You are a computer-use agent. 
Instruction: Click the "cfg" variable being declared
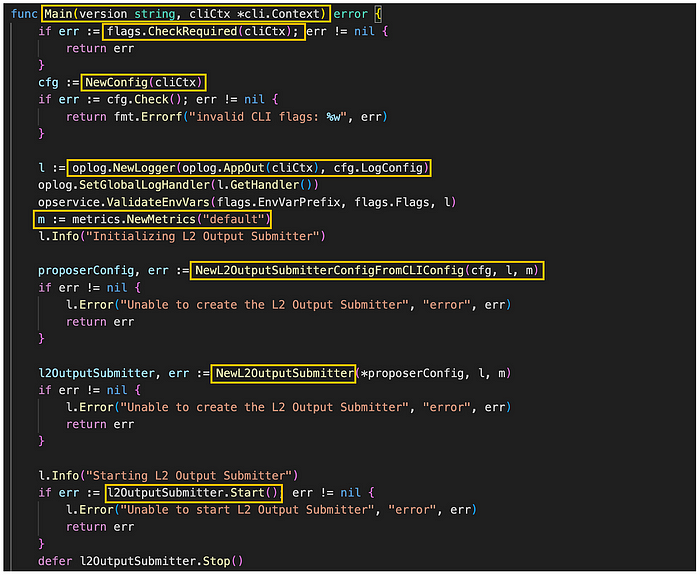[48, 83]
